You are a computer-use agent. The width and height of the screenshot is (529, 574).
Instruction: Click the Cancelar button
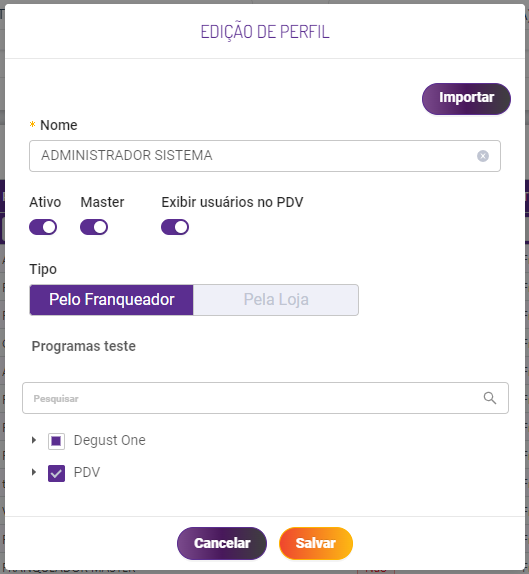pos(222,543)
